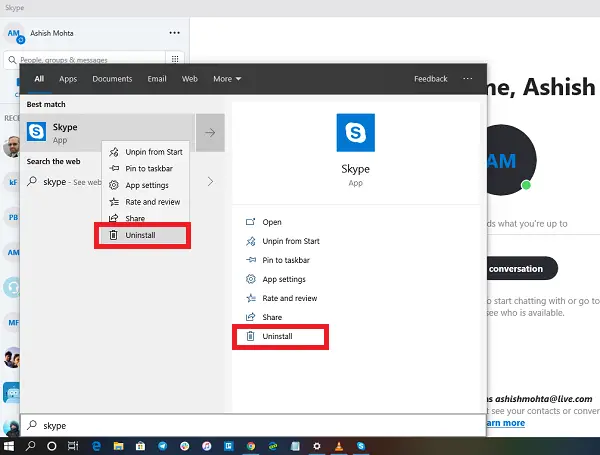This screenshot has height=455, width=600.
Task: Click Pin to taskbar pin icon in context menu
Action: [x=114, y=168]
